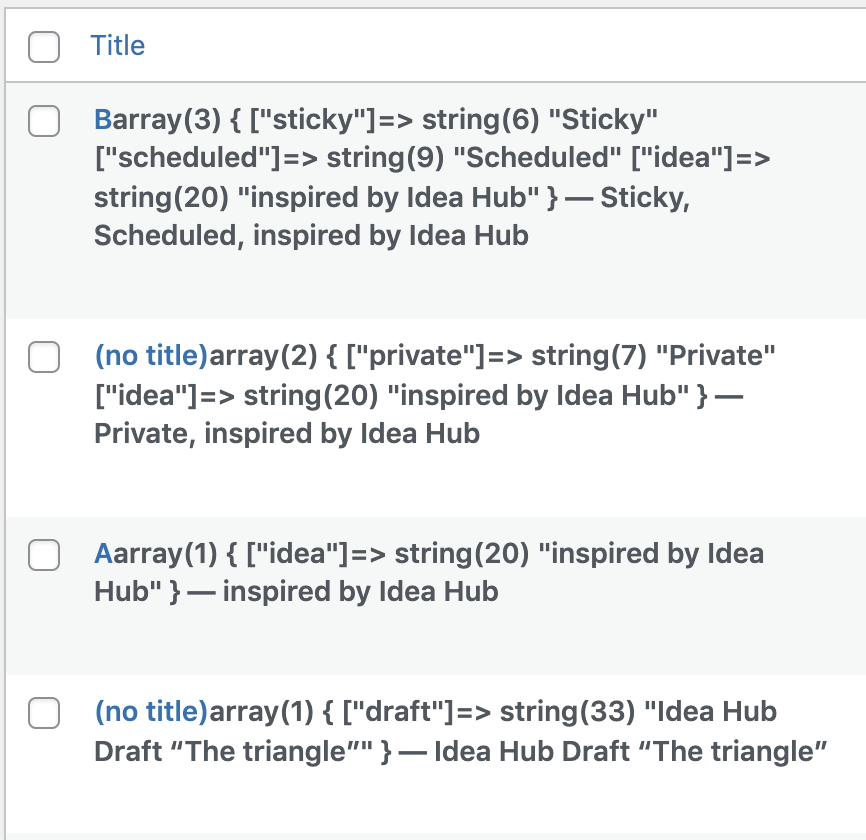This screenshot has width=866, height=840.
Task: Check the checkbox for post B
Action: [44, 120]
